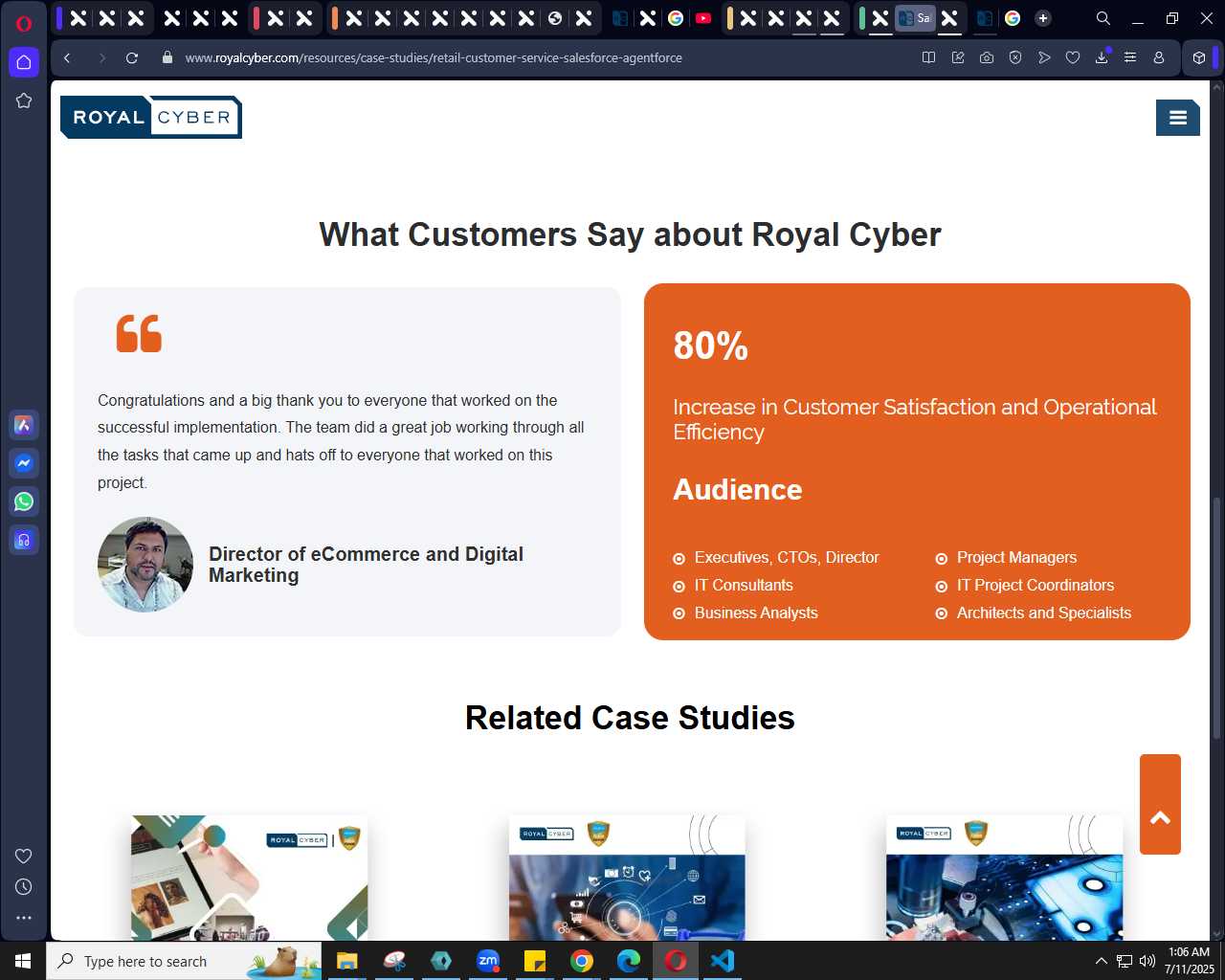The image size is (1225, 980).
Task: Open the hamburger navigation menu
Action: pos(1178,118)
